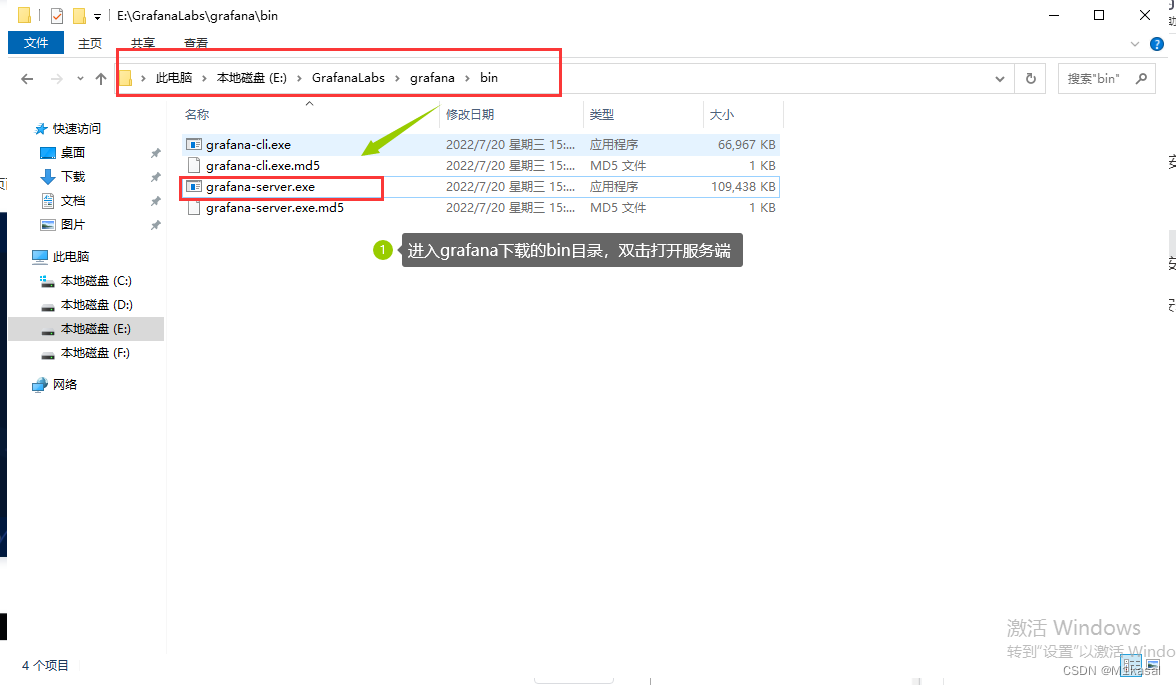This screenshot has height=685, width=1176.
Task: Click the search magnifier icon
Action: click(1142, 78)
